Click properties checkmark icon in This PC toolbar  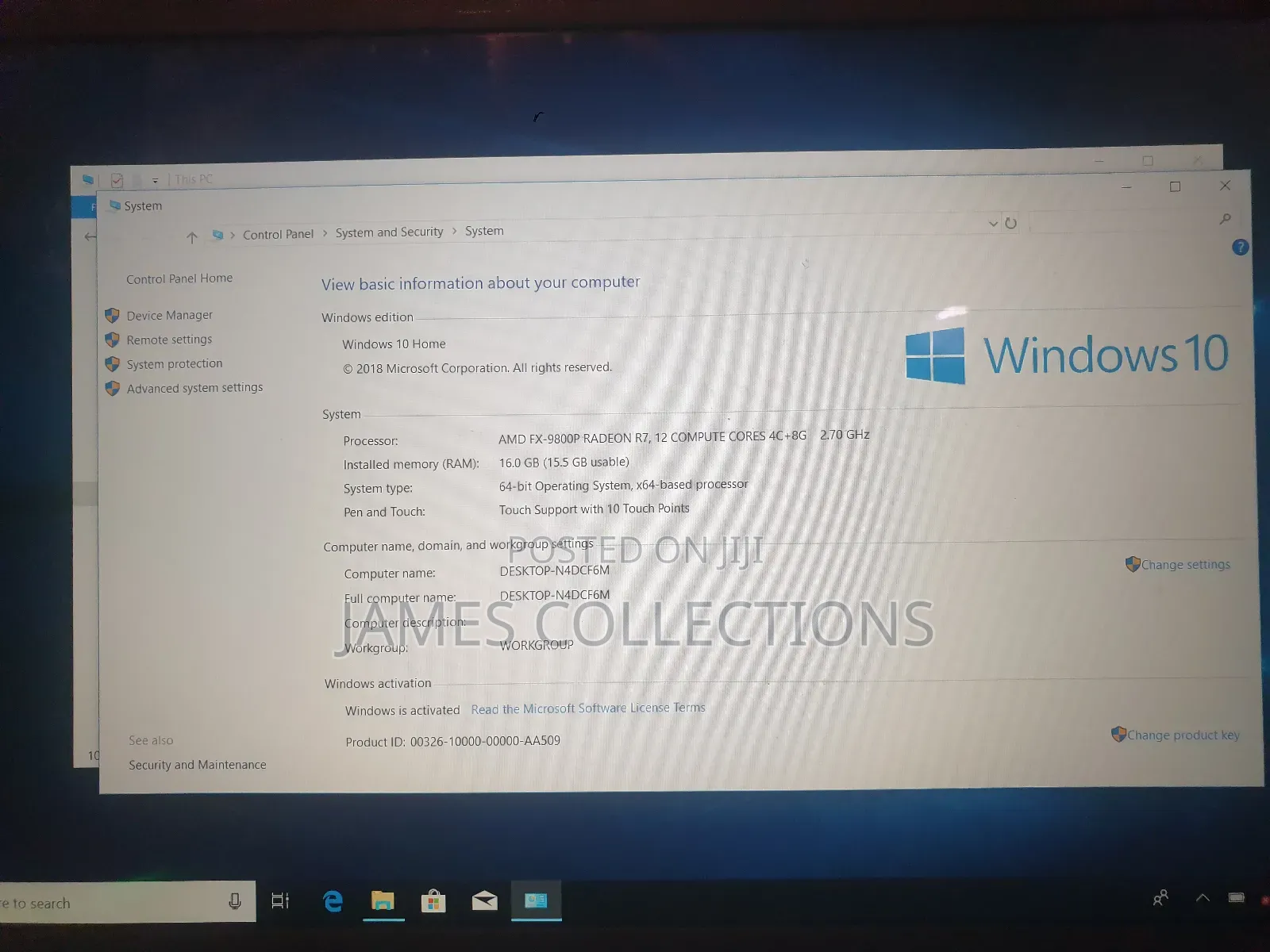pos(117,180)
